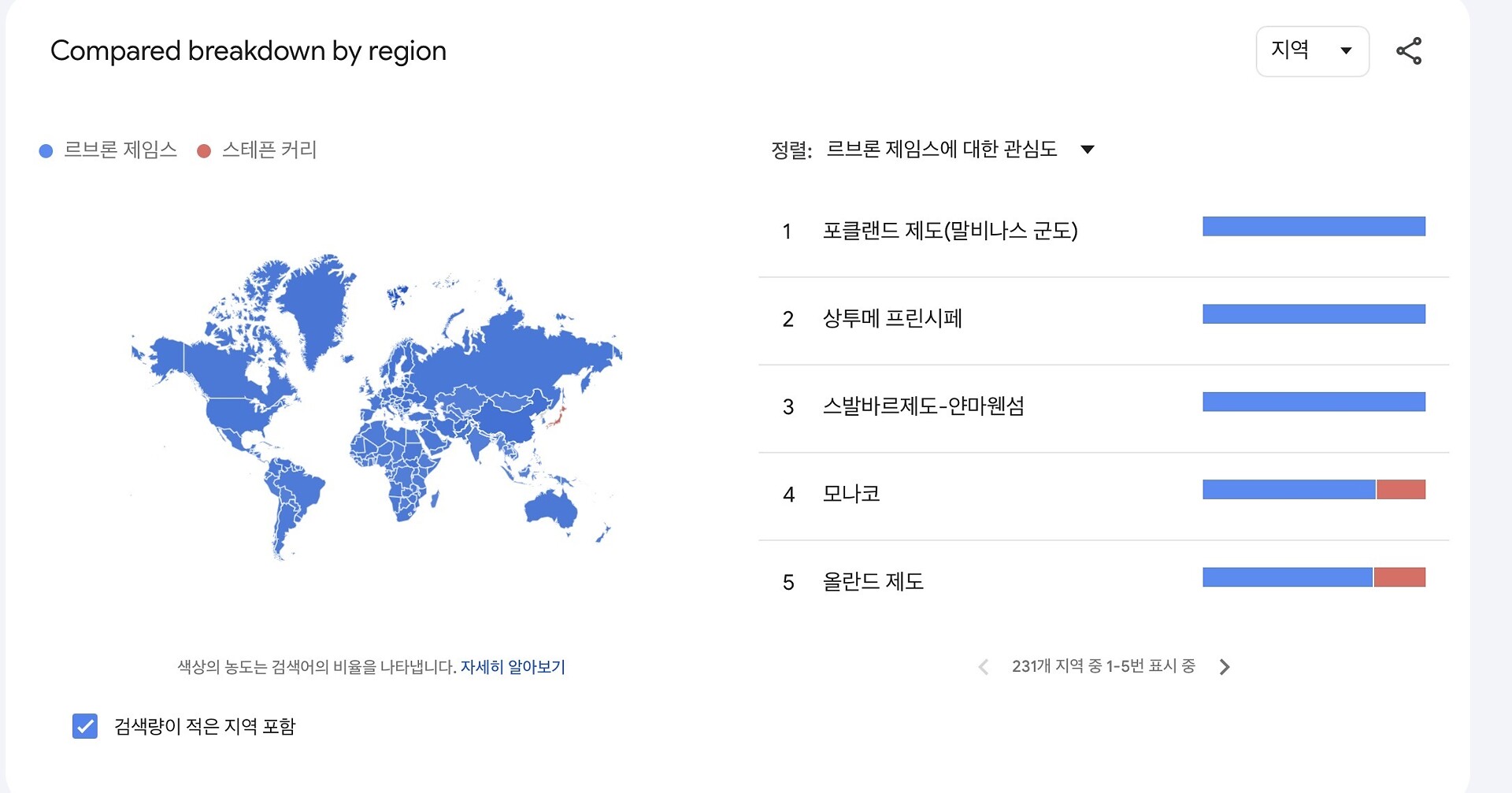
Task: Open sort option 르브론 제임스에 대한 관심도
Action: (x=941, y=149)
